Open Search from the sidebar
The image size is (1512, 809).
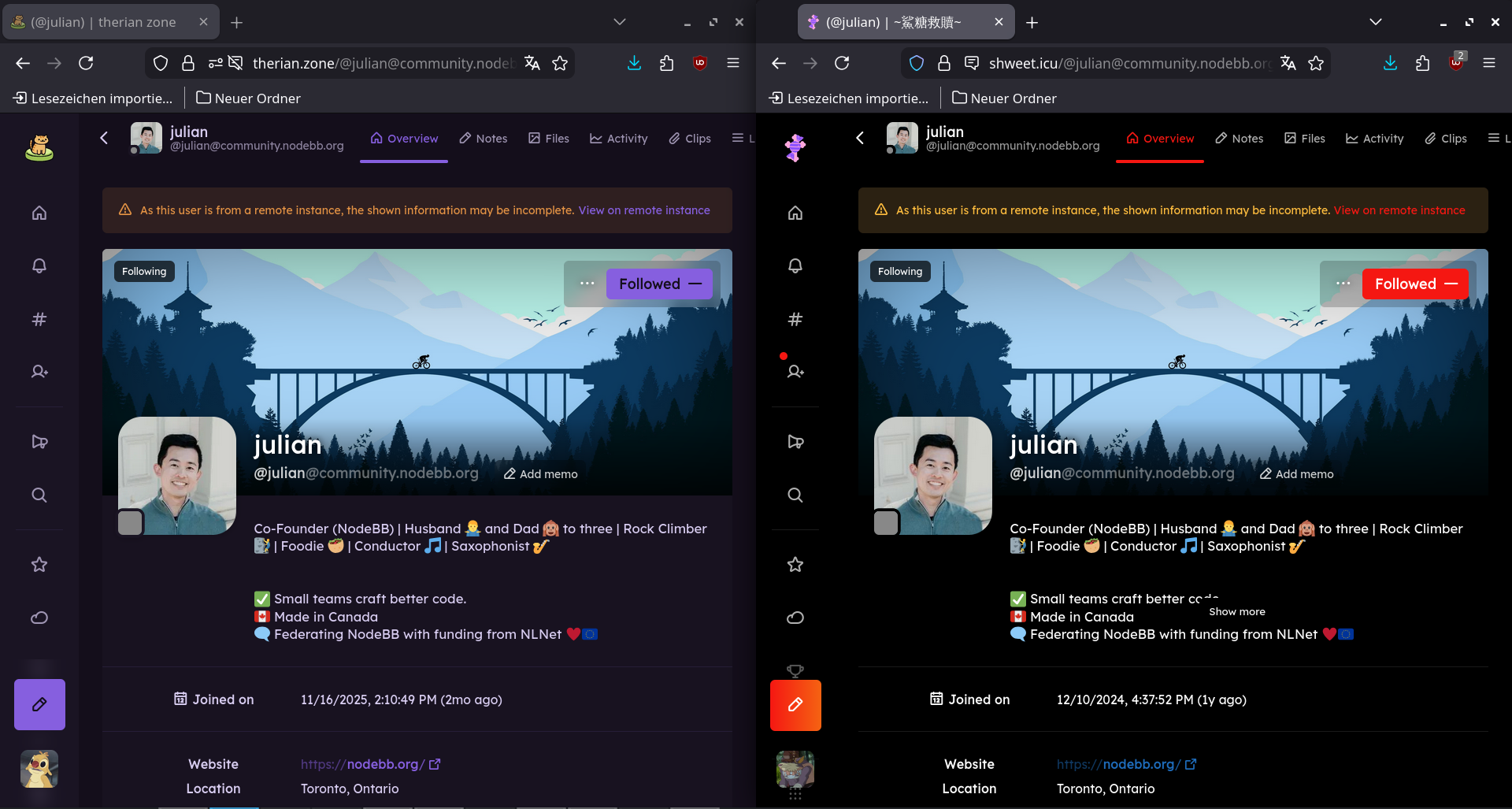coord(795,495)
